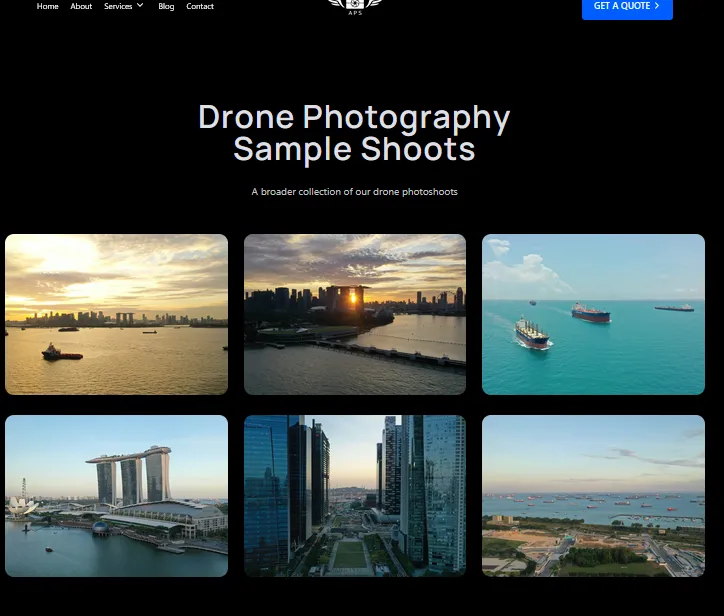Open the Services menu item
Viewport: 724px width, 616px height.
point(118,6)
